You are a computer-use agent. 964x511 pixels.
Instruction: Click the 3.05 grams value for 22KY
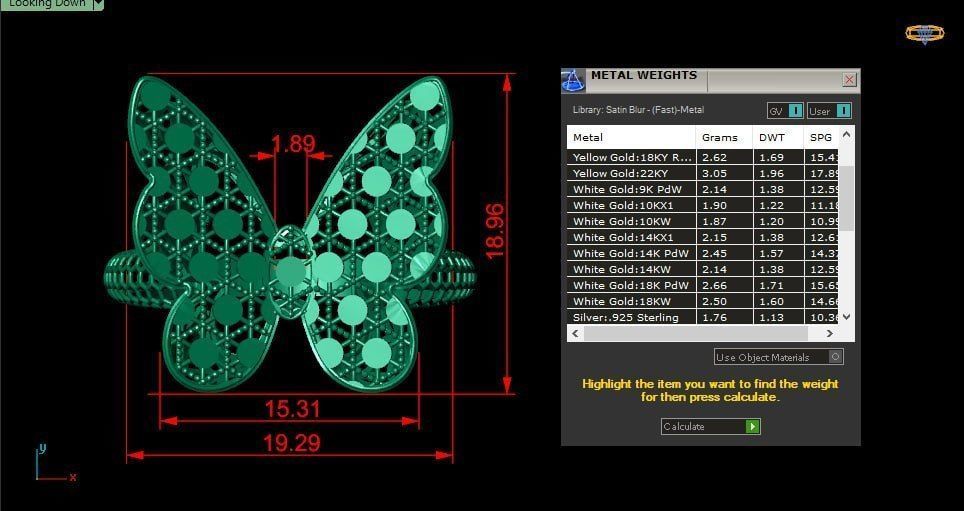click(714, 173)
